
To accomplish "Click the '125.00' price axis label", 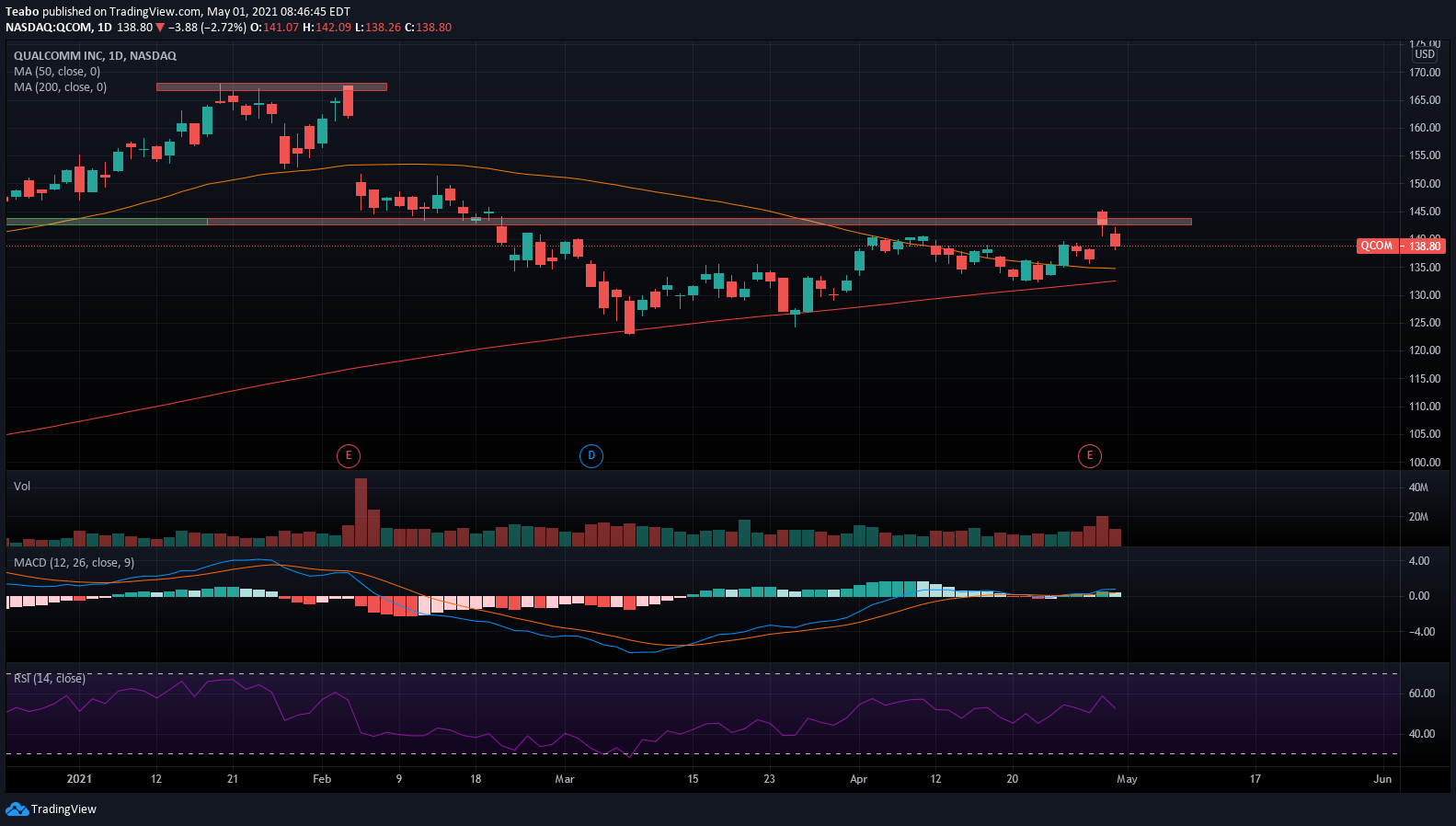I will click(x=1425, y=323).
